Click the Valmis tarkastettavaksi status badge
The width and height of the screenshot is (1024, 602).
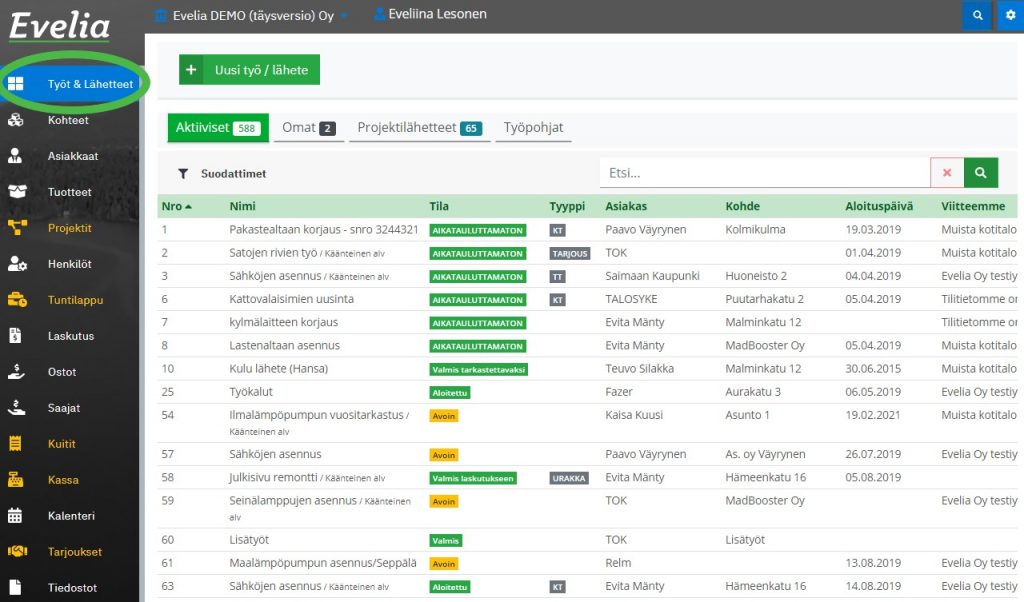[479, 370]
